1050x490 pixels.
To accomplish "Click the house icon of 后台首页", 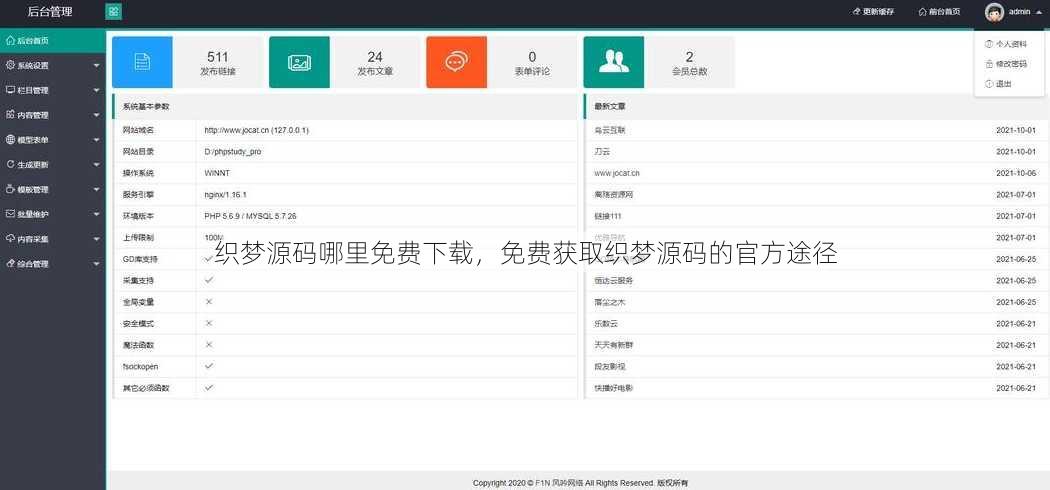I will tap(10, 40).
